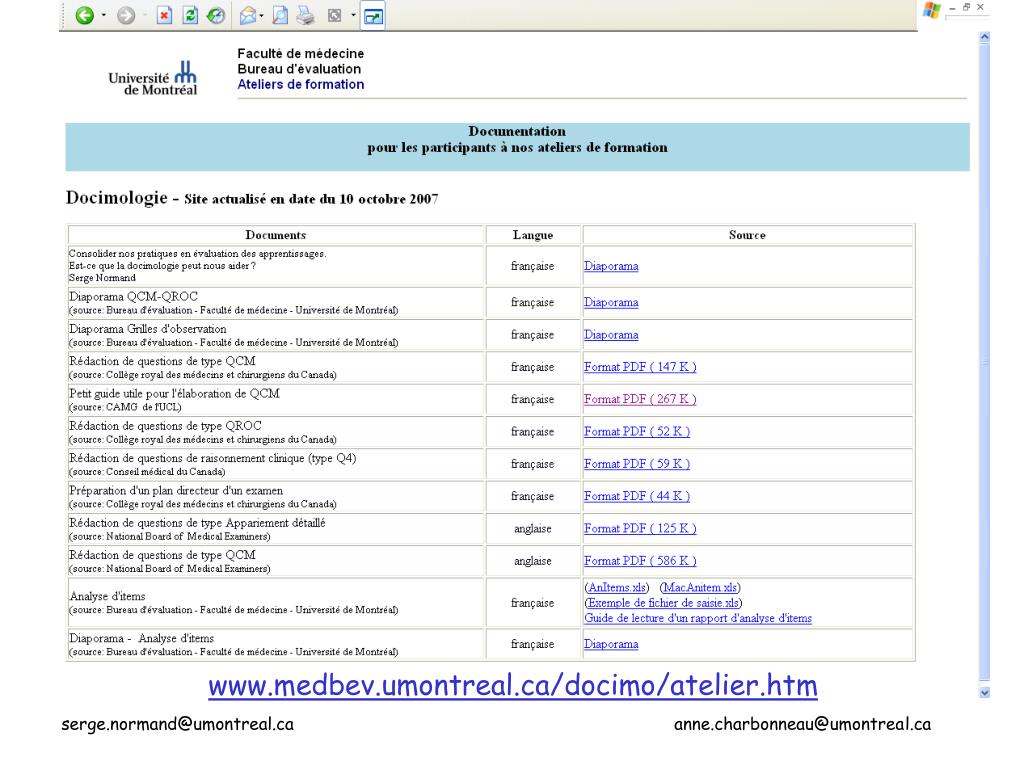
Task: Open Format PDF (59 K) link
Action: (x=637, y=464)
